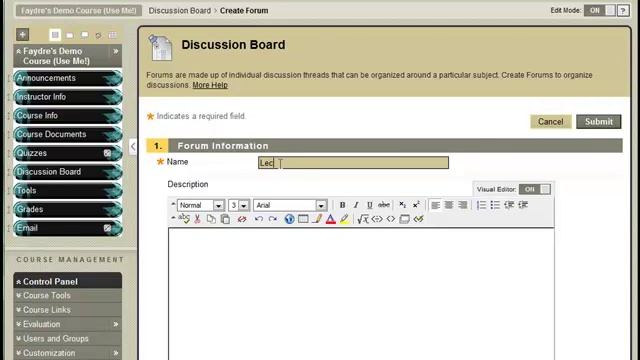Open Quizzes menu item
Viewport: 640px width, 360px height.
(x=68, y=153)
